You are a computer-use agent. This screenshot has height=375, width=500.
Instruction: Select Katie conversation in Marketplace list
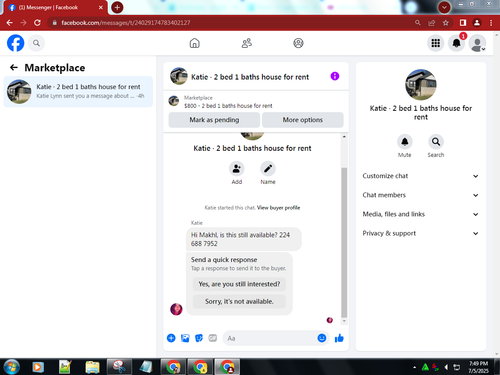pos(78,92)
